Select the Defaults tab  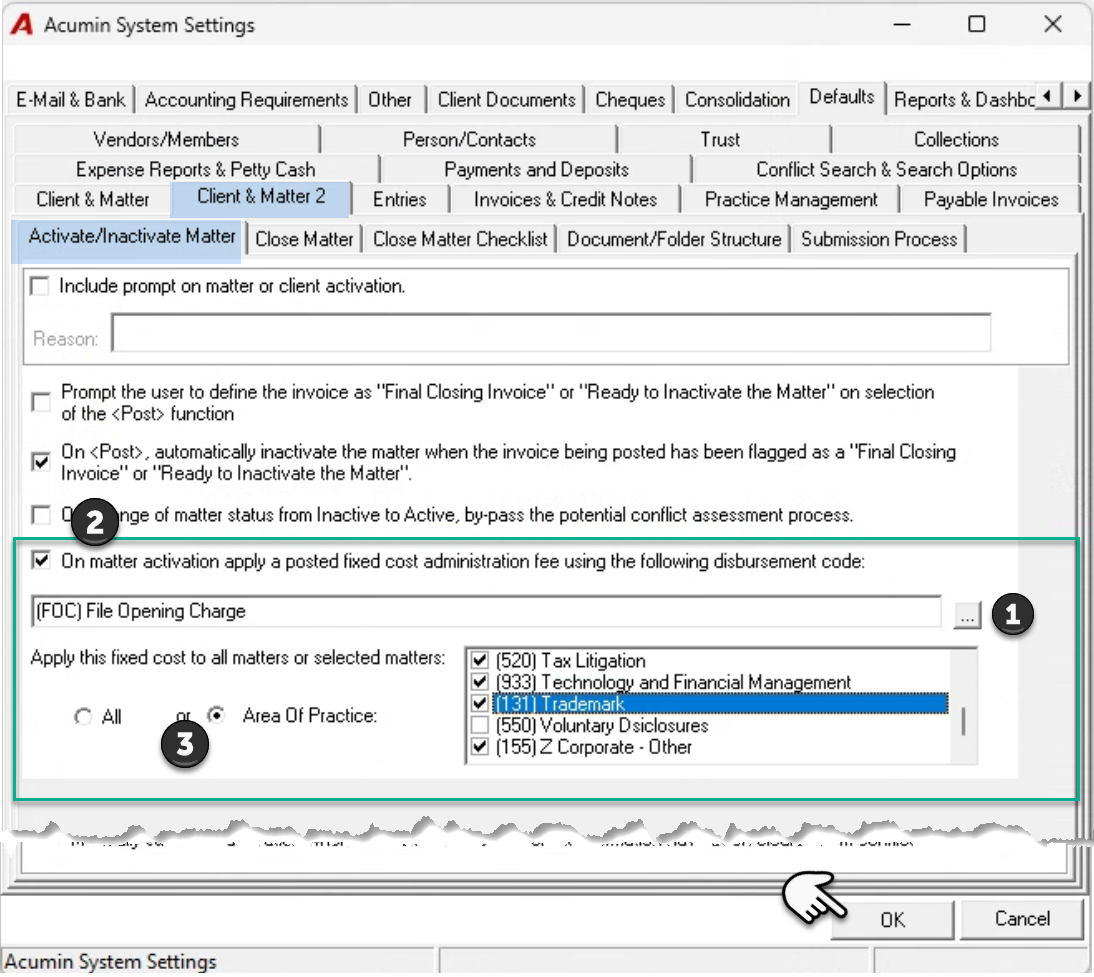point(841,97)
